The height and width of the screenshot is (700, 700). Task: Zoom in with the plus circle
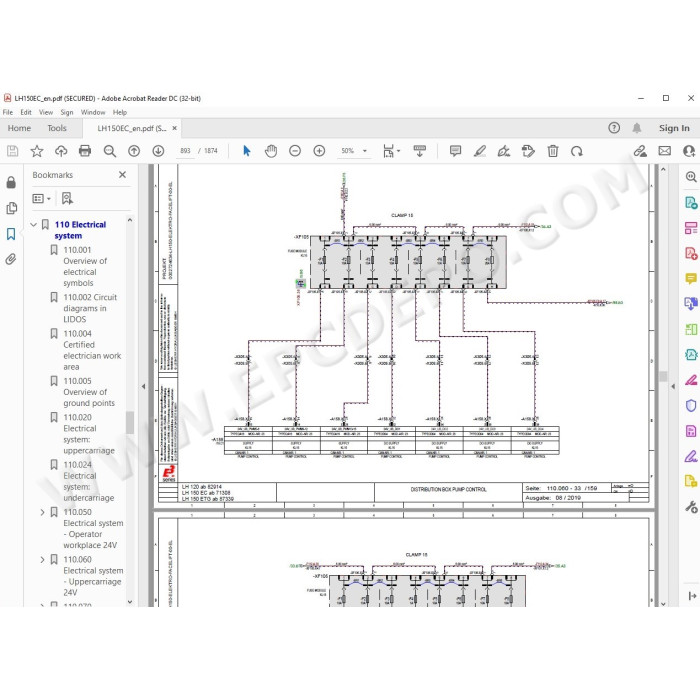(319, 151)
